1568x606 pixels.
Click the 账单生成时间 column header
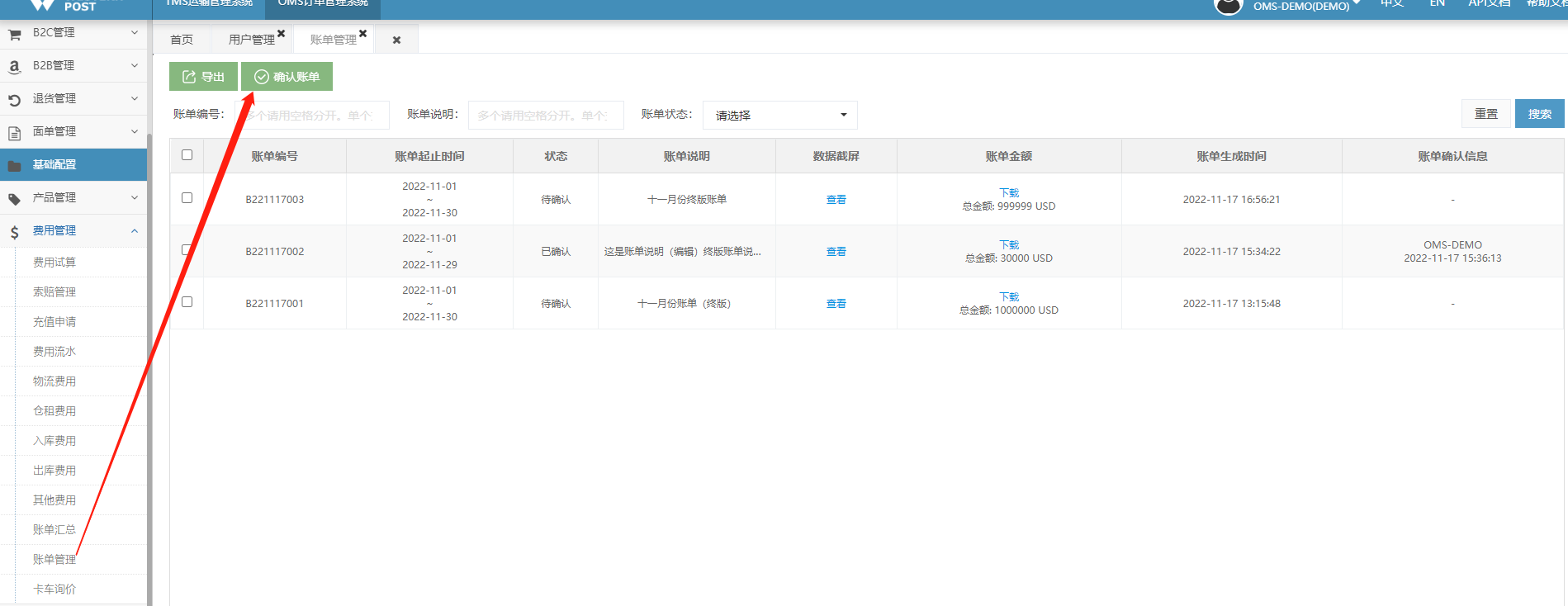(x=1231, y=156)
